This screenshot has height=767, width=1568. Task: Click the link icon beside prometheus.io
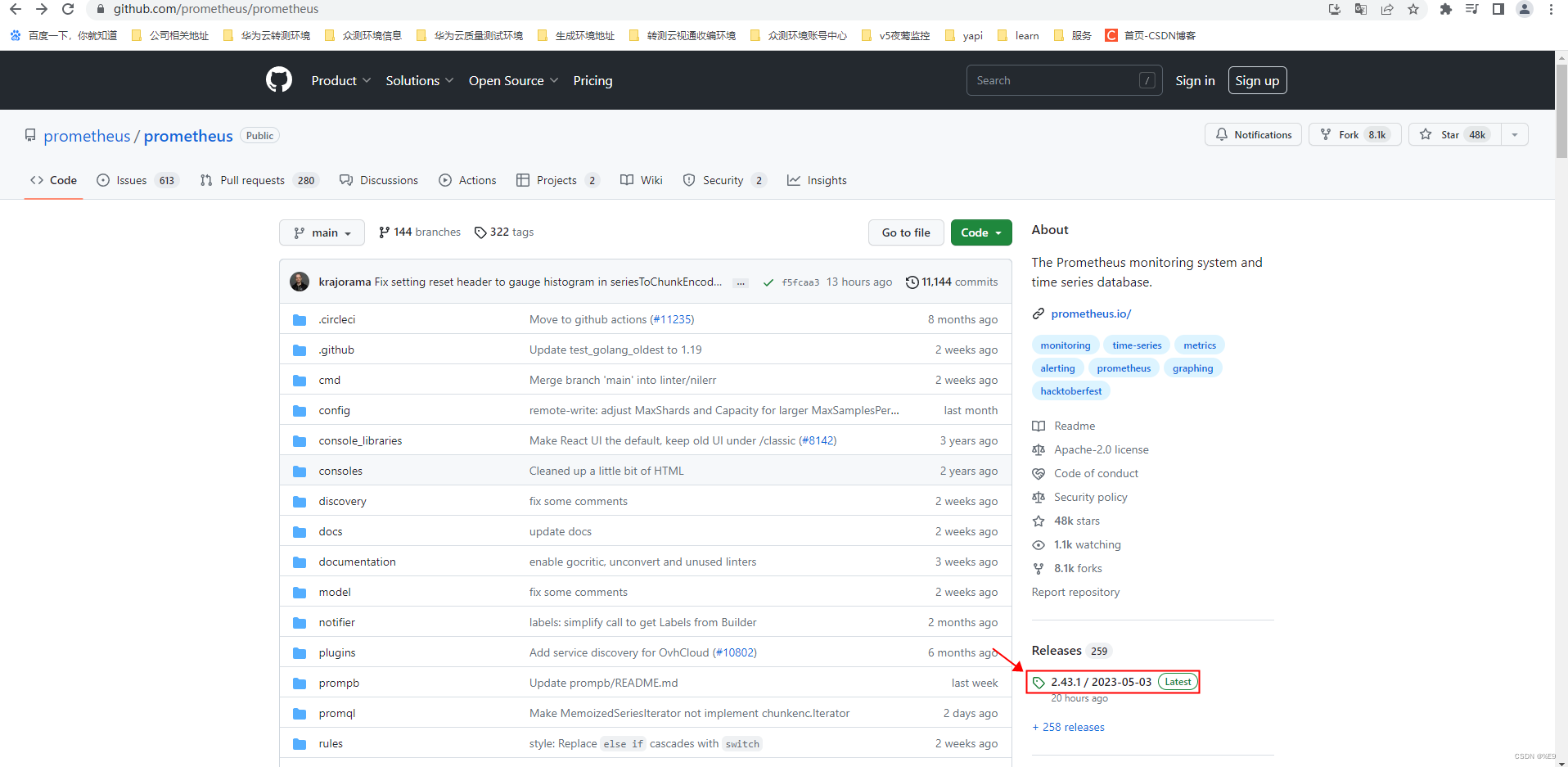(1039, 314)
